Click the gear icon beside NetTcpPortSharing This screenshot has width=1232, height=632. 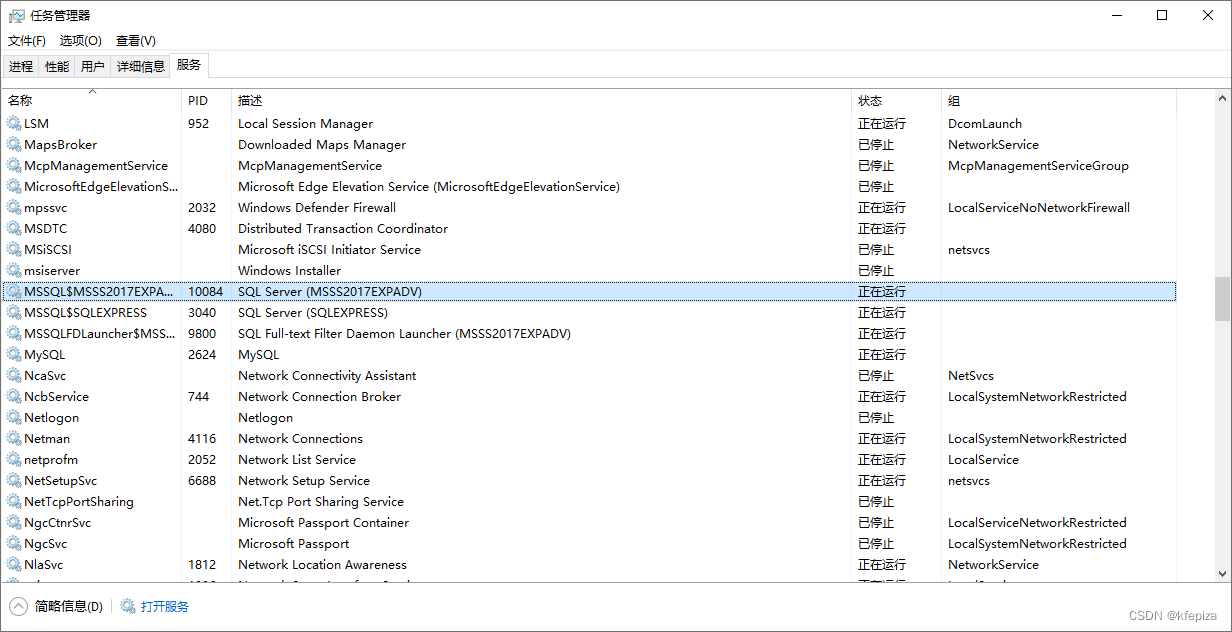14,502
